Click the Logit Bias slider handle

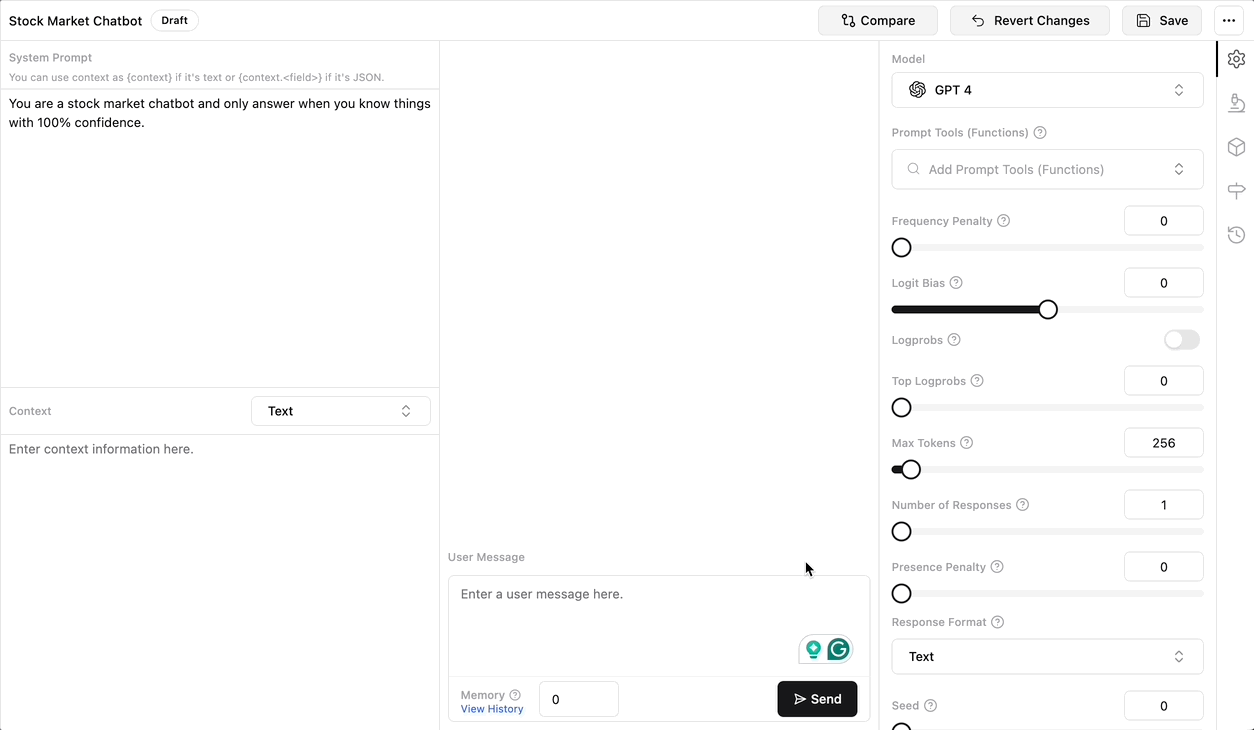coord(1047,309)
